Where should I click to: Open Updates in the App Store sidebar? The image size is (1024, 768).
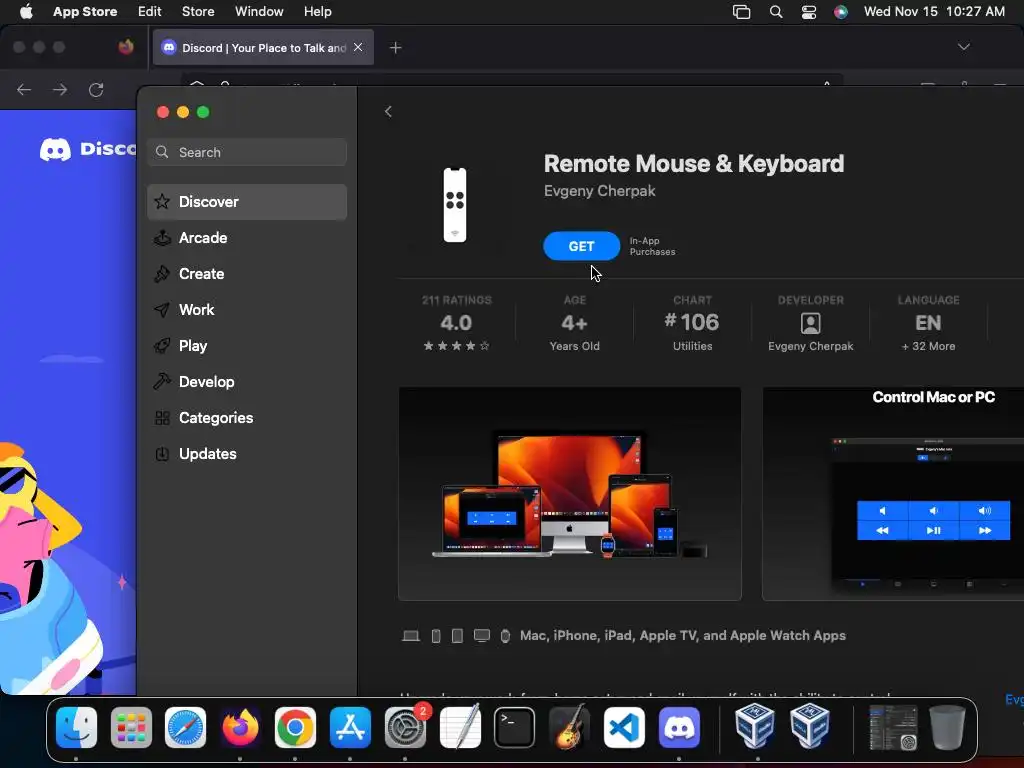tap(247, 454)
